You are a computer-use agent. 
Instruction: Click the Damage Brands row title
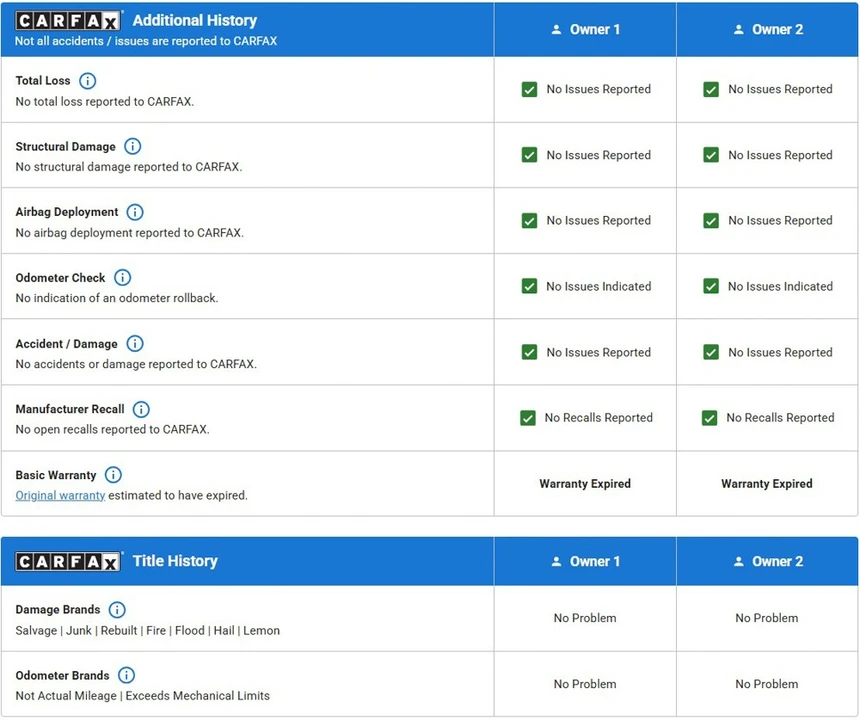pyautogui.click(x=58, y=610)
